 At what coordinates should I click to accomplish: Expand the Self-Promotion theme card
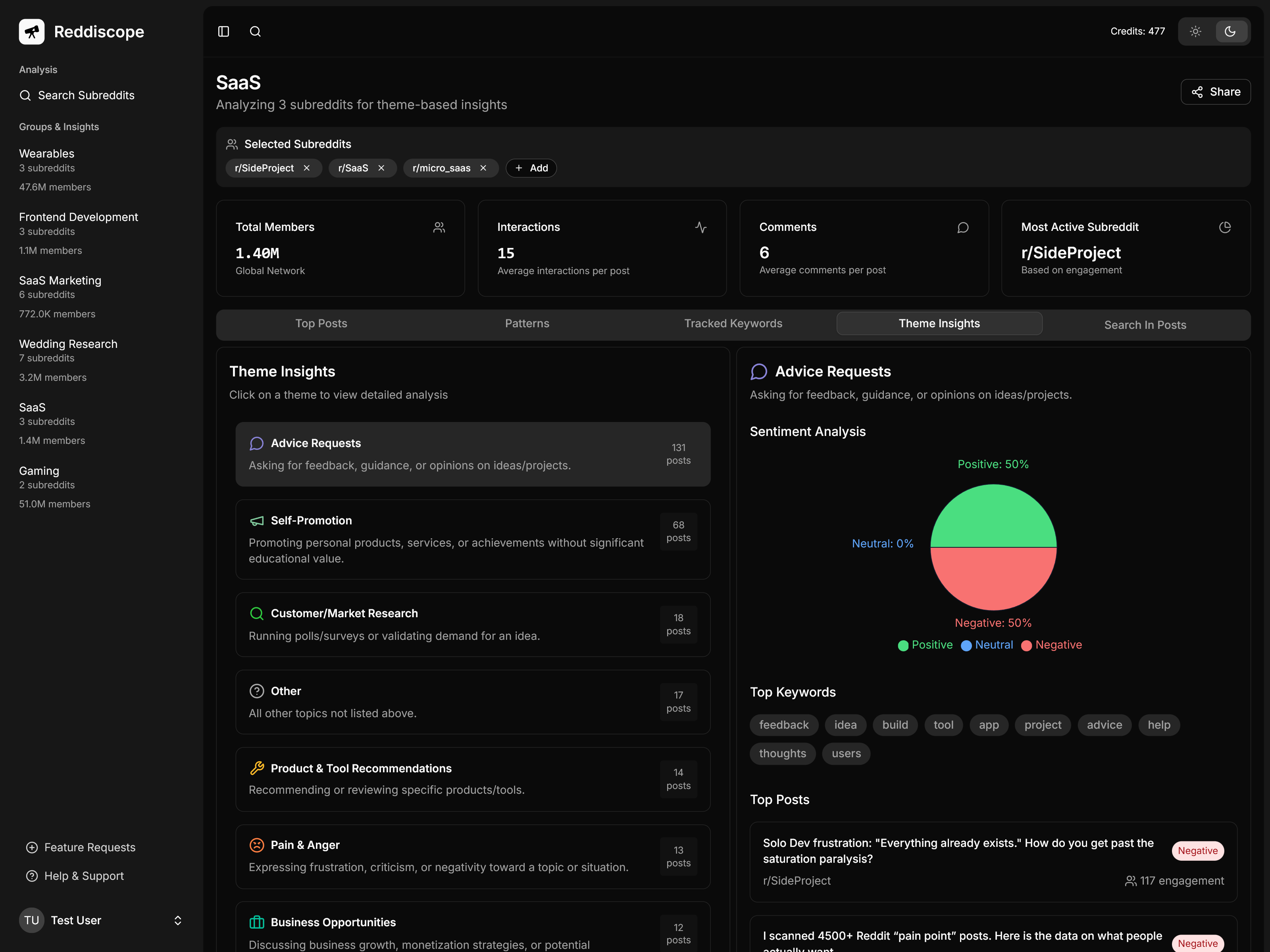[473, 539]
